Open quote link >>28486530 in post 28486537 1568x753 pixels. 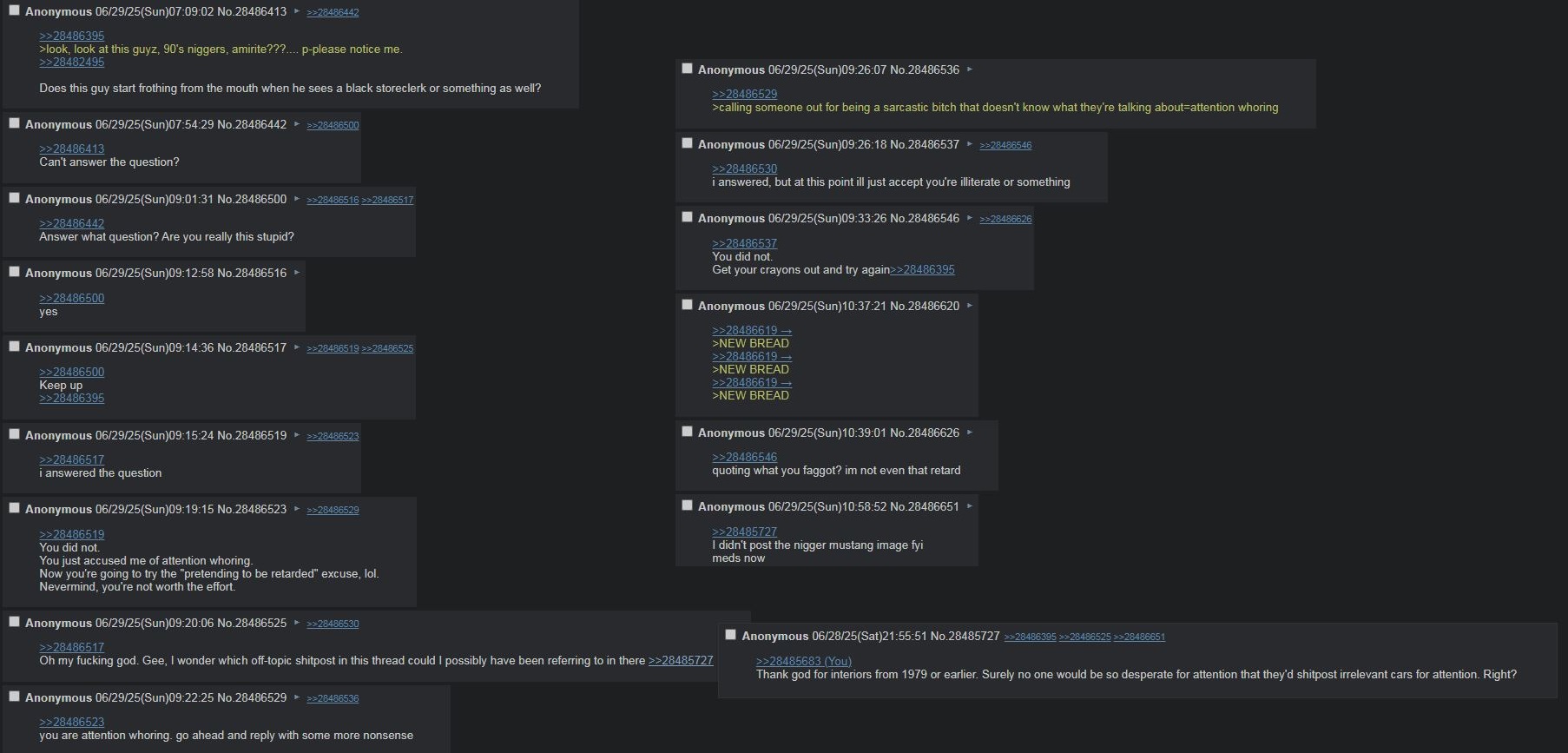click(x=744, y=168)
